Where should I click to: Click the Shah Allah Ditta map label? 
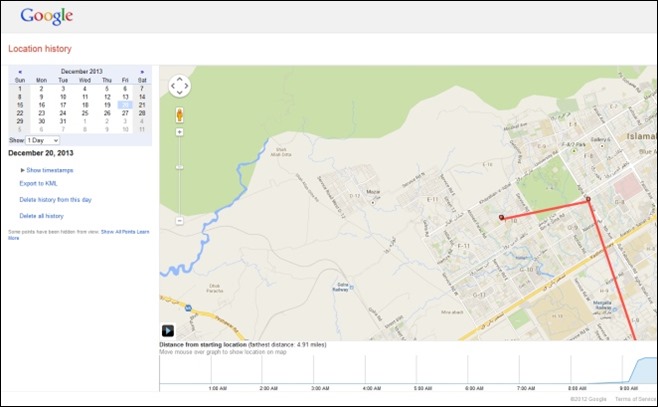(282, 152)
